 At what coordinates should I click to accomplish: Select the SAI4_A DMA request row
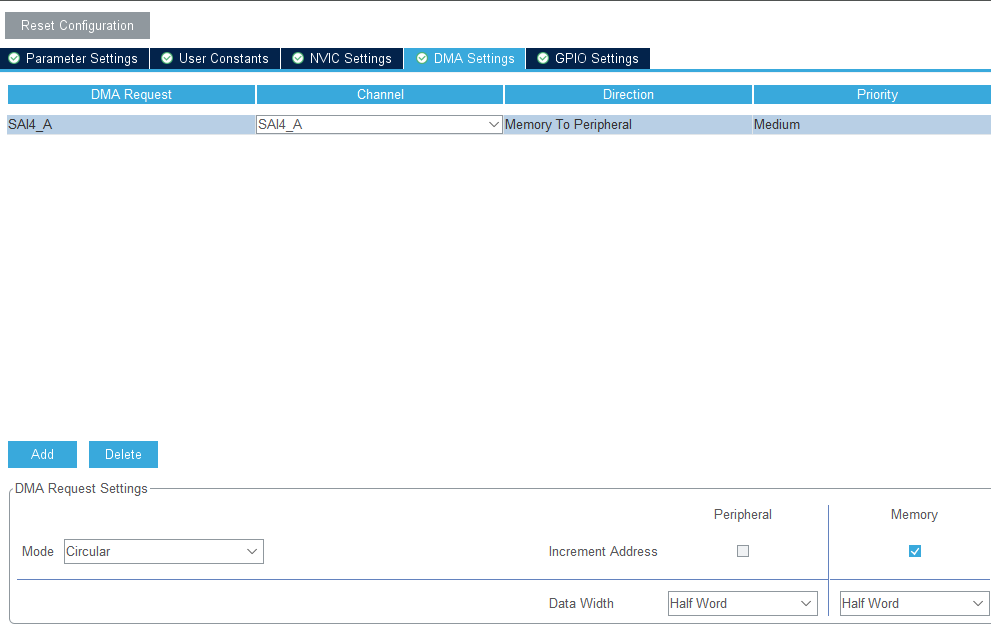pos(131,124)
